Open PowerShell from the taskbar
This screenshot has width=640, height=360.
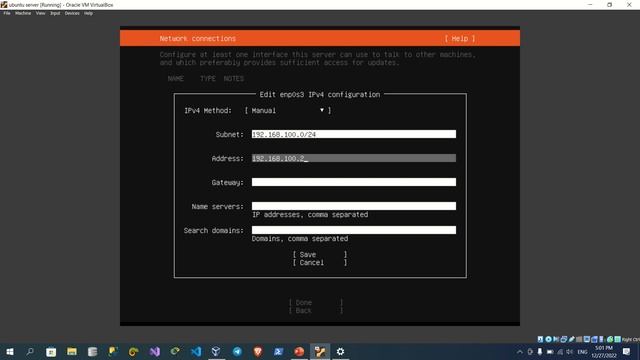278,351
